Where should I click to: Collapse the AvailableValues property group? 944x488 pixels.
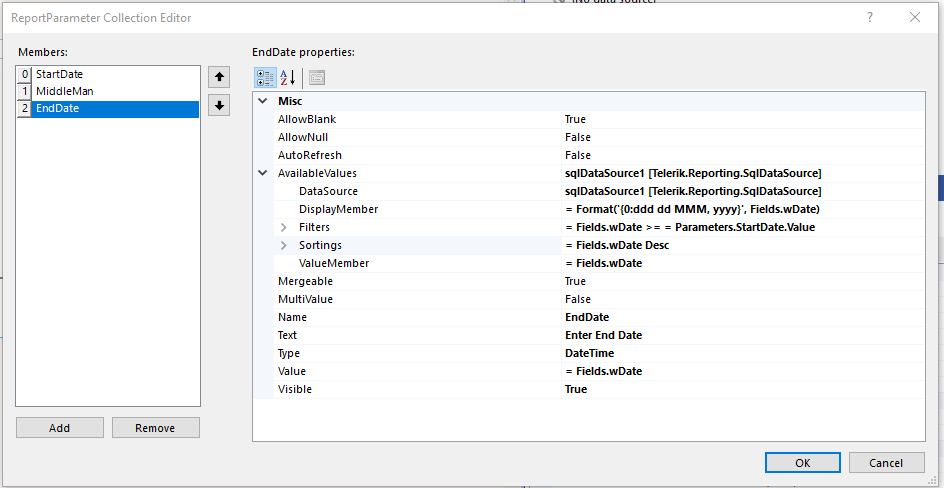(x=263, y=173)
